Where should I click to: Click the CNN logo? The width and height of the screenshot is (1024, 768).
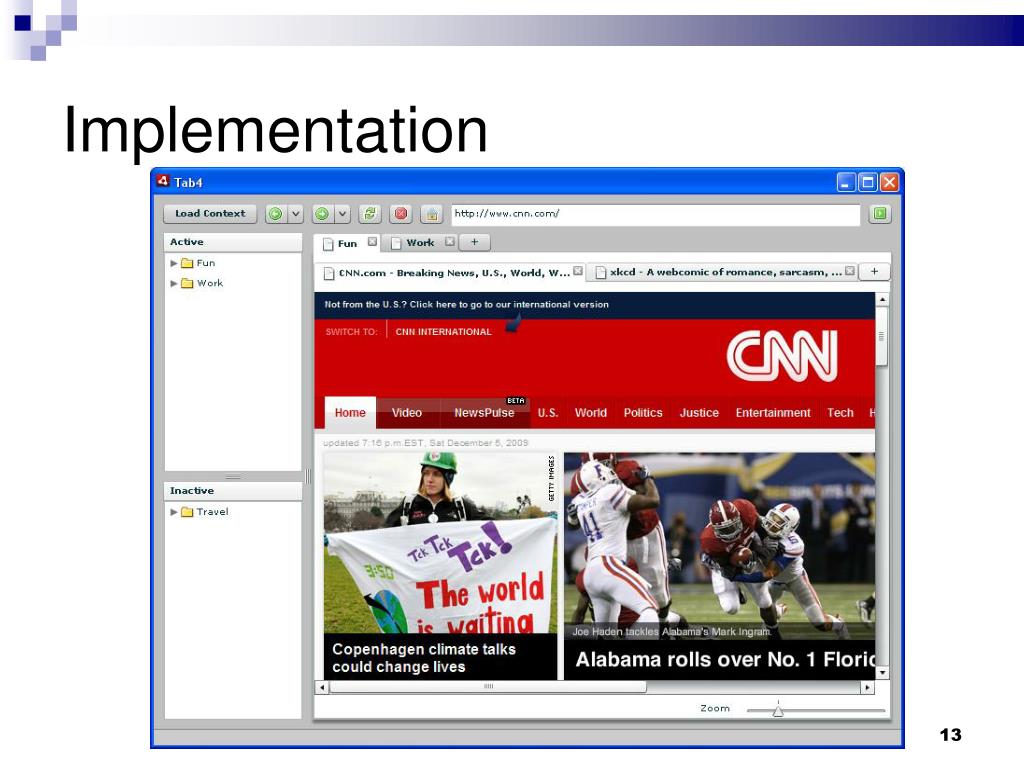(782, 356)
